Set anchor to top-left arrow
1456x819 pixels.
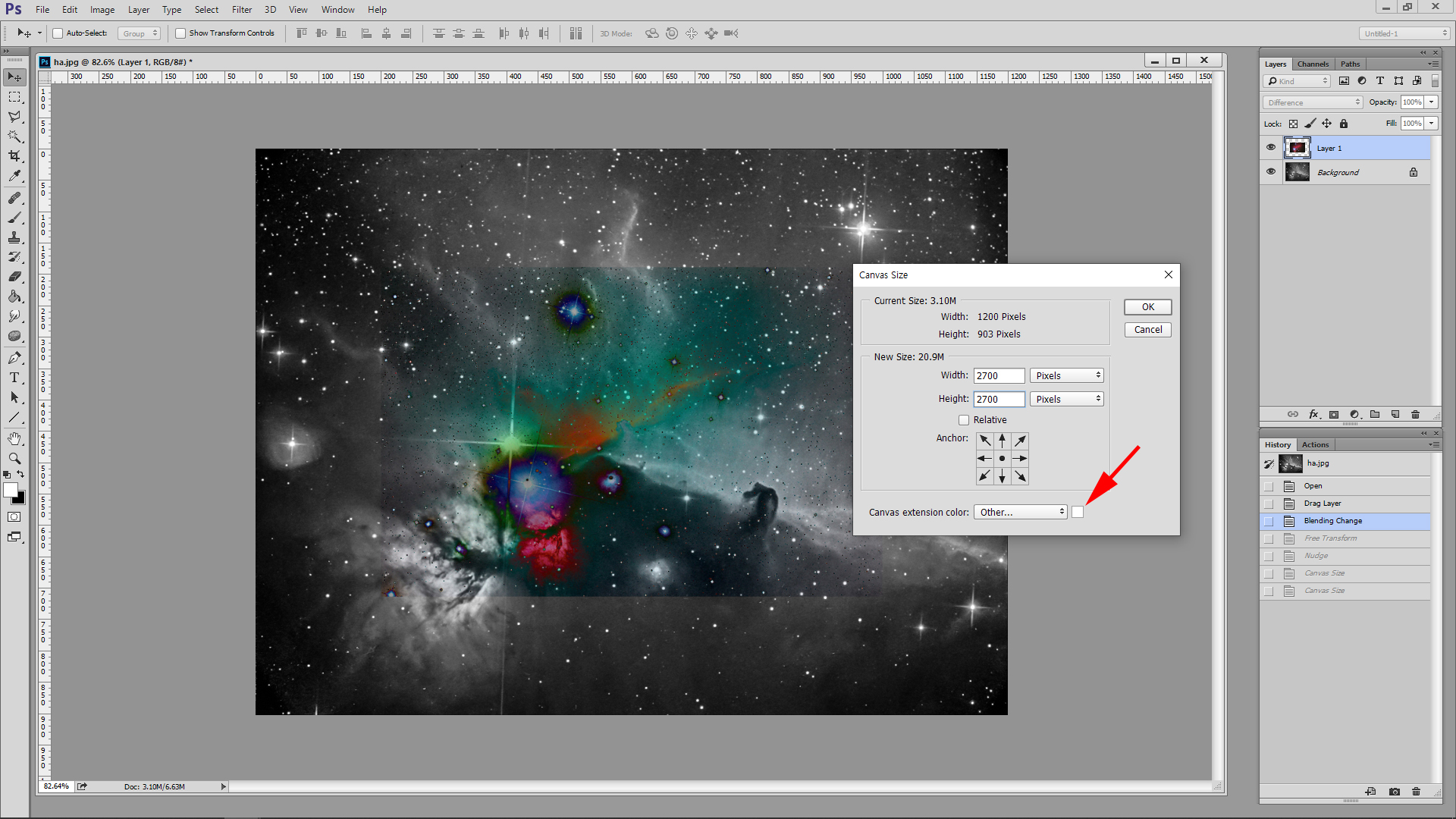pyautogui.click(x=984, y=441)
